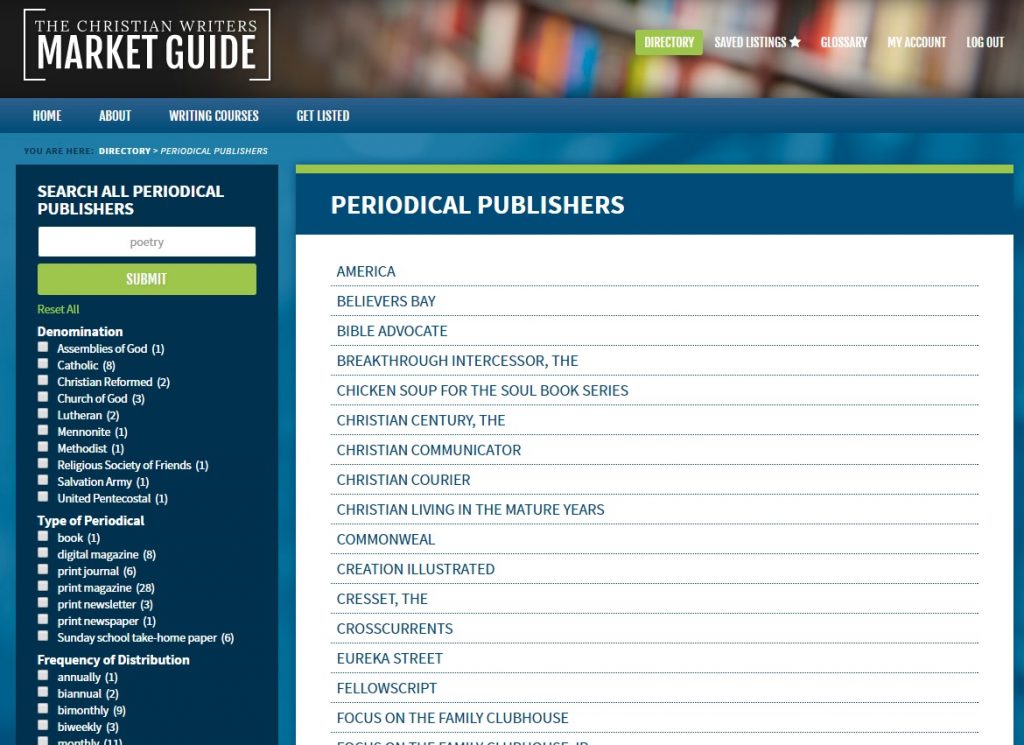This screenshot has height=745, width=1024.
Task: Click Directory breadcrumb link
Action: (x=125, y=151)
